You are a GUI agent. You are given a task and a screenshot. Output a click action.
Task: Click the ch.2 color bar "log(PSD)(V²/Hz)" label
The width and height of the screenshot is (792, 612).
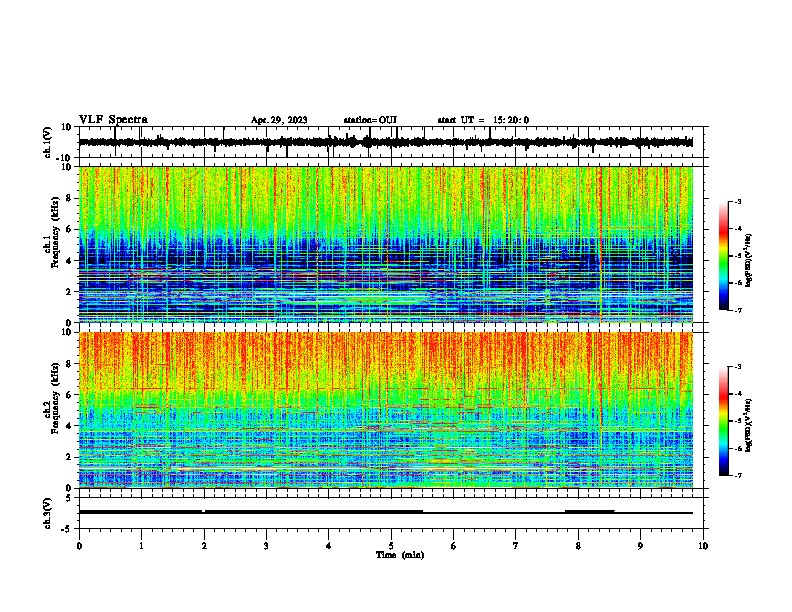(749, 425)
